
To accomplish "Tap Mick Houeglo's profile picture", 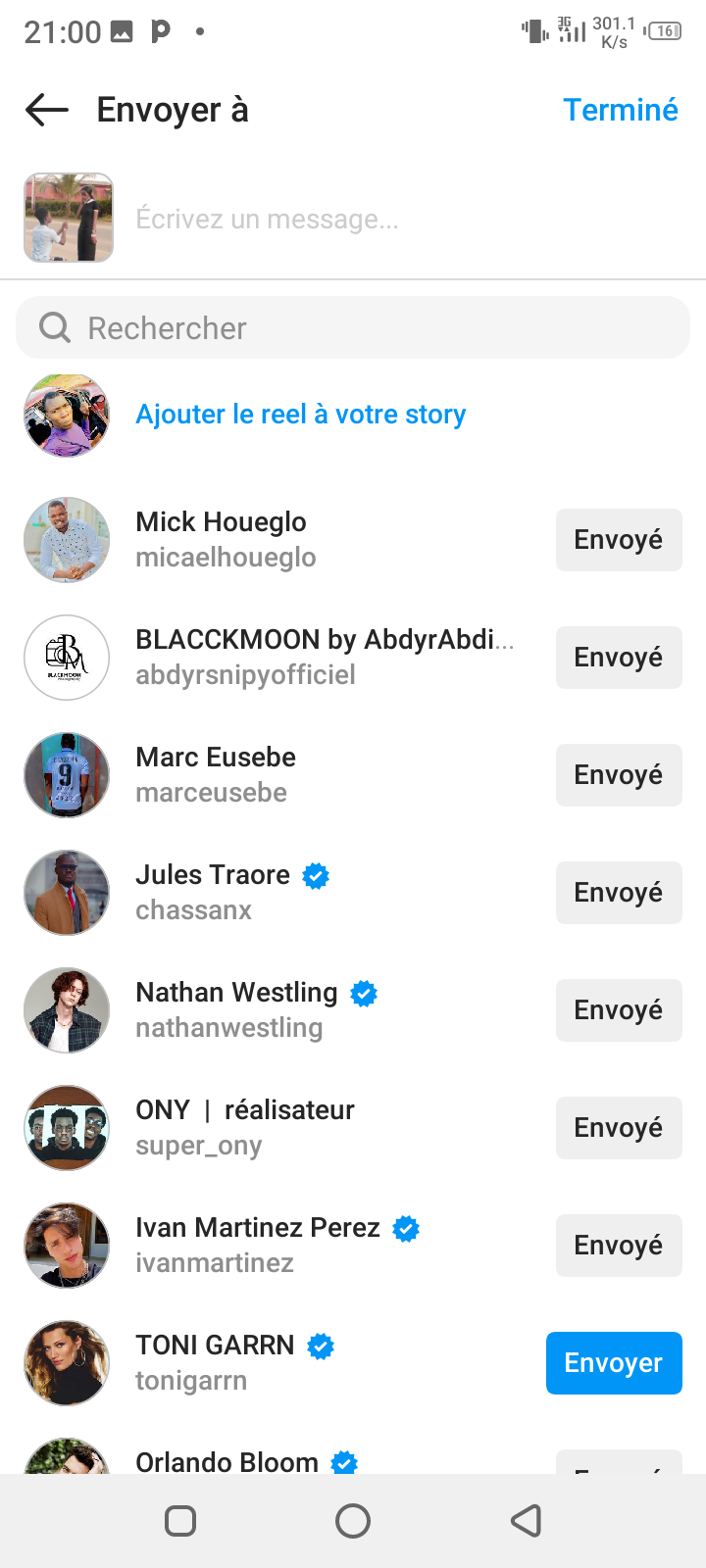I will coord(67,540).
